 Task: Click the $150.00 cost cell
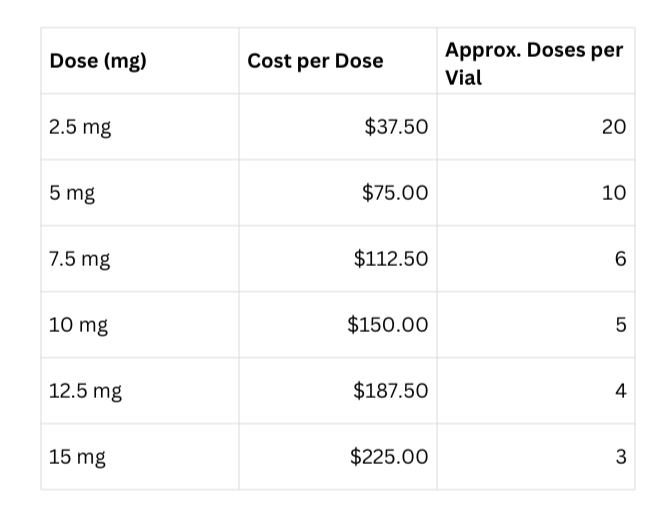coord(338,324)
